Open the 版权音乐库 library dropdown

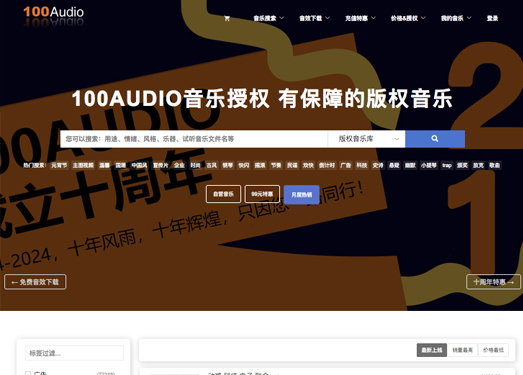point(367,139)
